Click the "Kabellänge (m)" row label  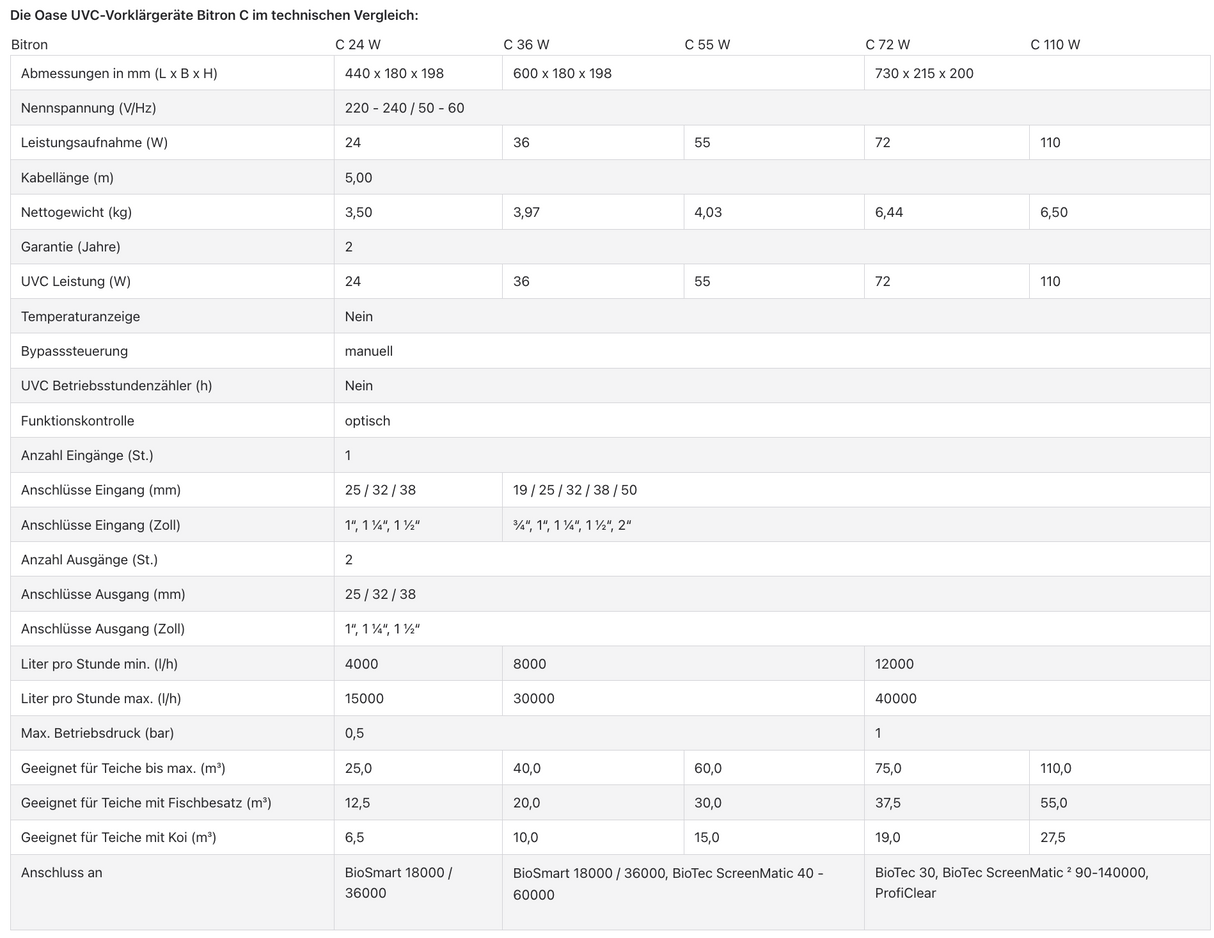click(x=68, y=177)
